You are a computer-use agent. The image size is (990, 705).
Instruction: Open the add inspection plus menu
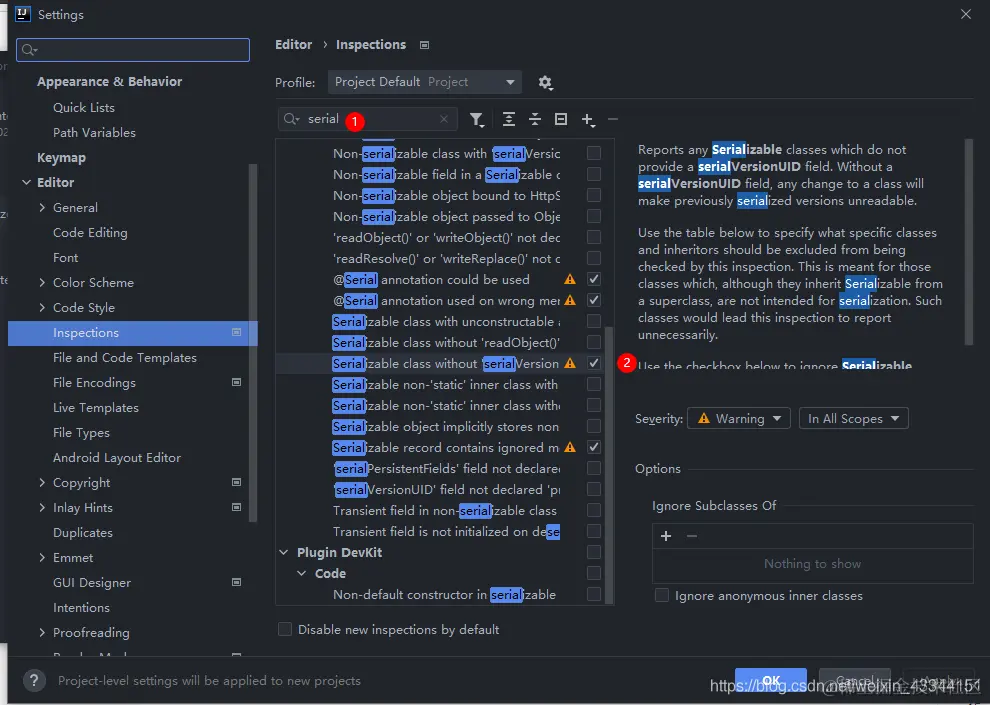[588, 120]
